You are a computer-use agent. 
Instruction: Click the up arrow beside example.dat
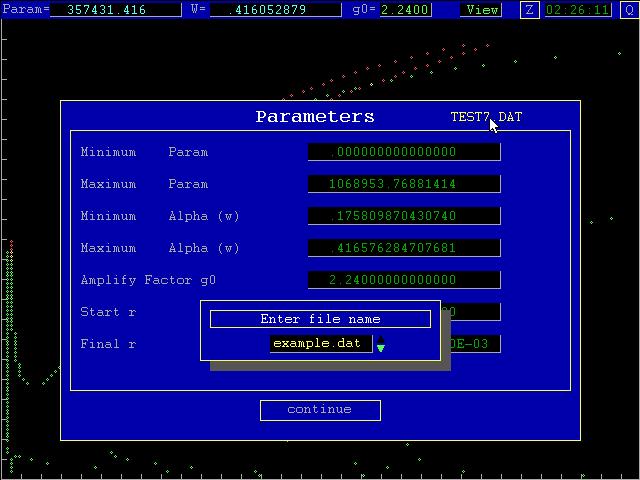[x=380, y=340]
